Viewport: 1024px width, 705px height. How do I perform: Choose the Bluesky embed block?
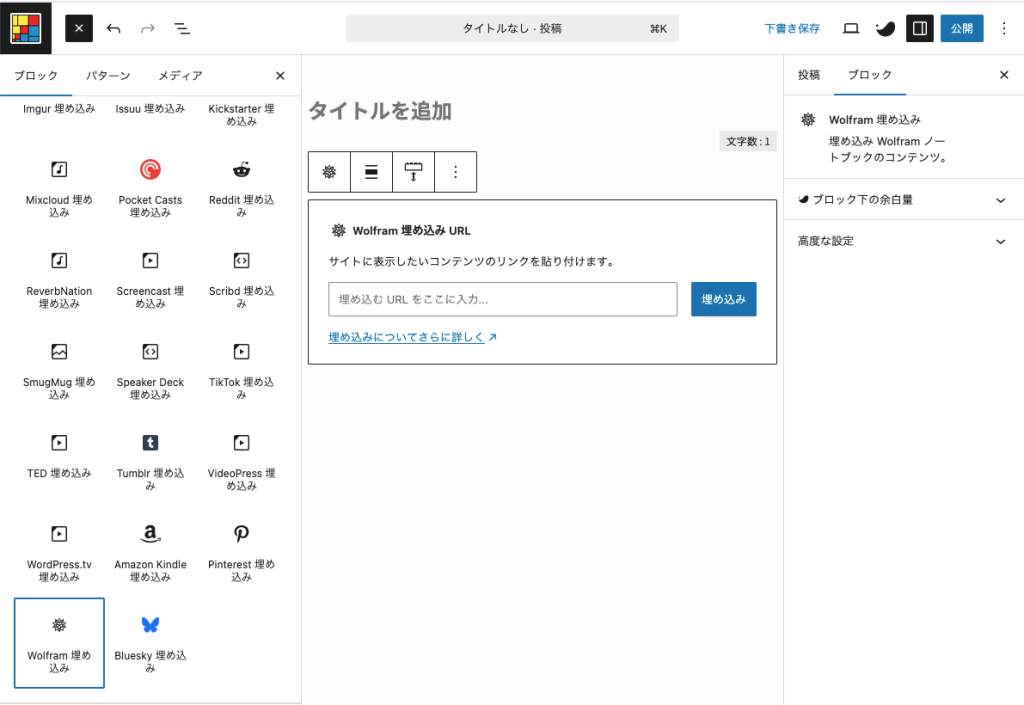click(150, 642)
